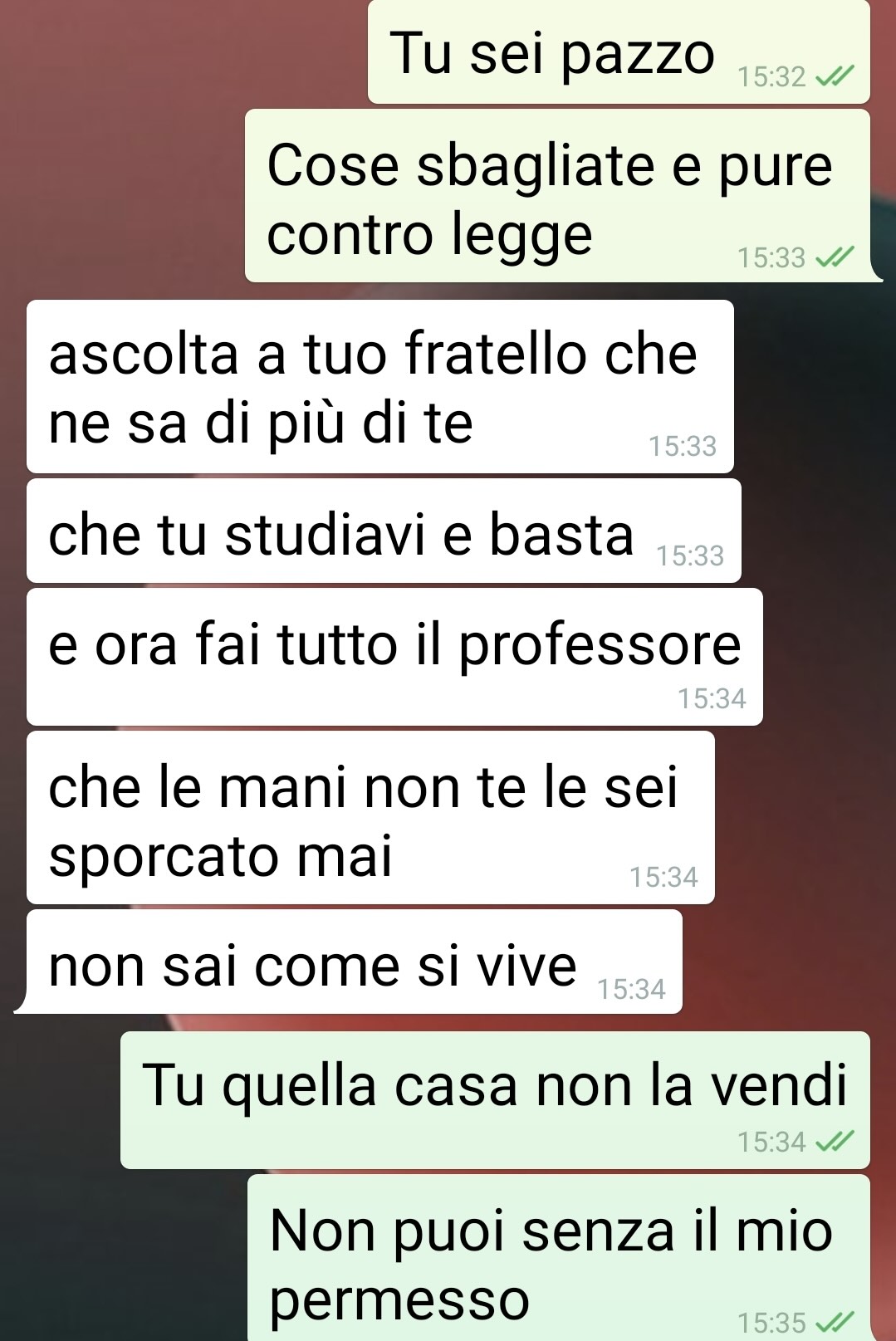Viewport: 896px width, 1341px height.
Task: Click timestamp beside "non sai come si vive"
Action: pyautogui.click(x=631, y=989)
